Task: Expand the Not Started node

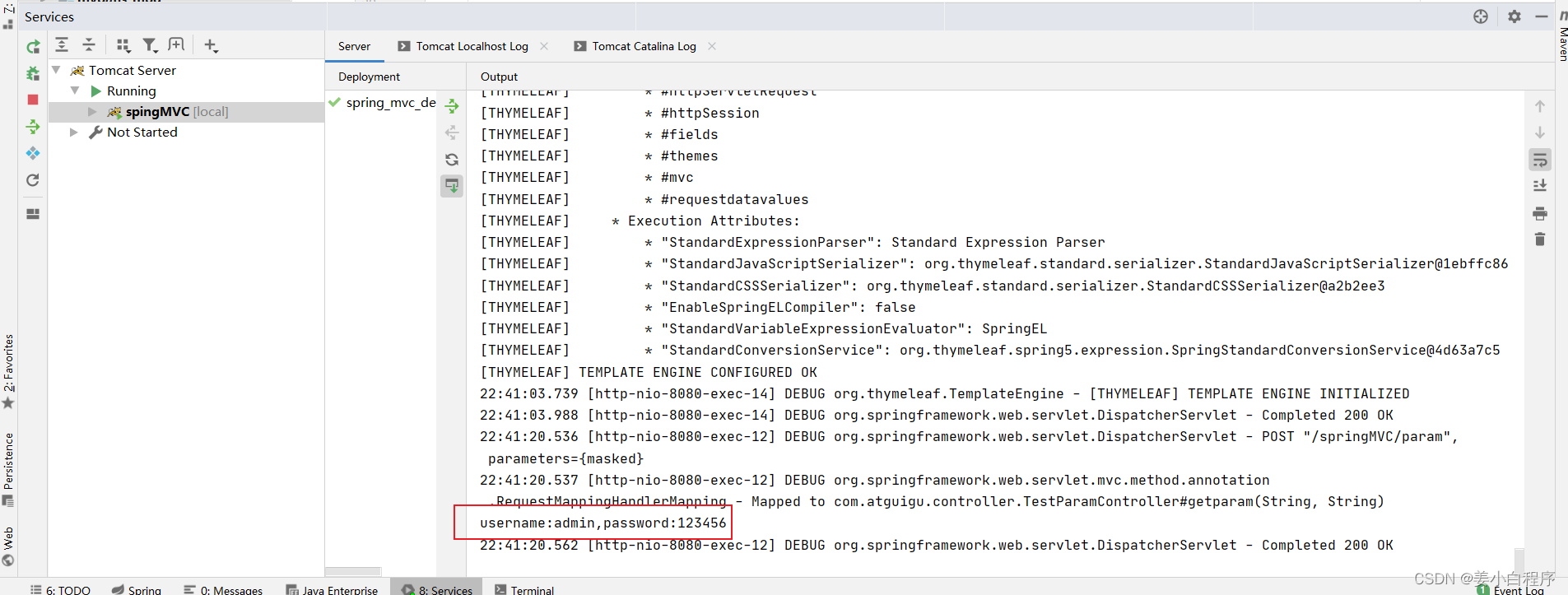Action: click(x=74, y=132)
